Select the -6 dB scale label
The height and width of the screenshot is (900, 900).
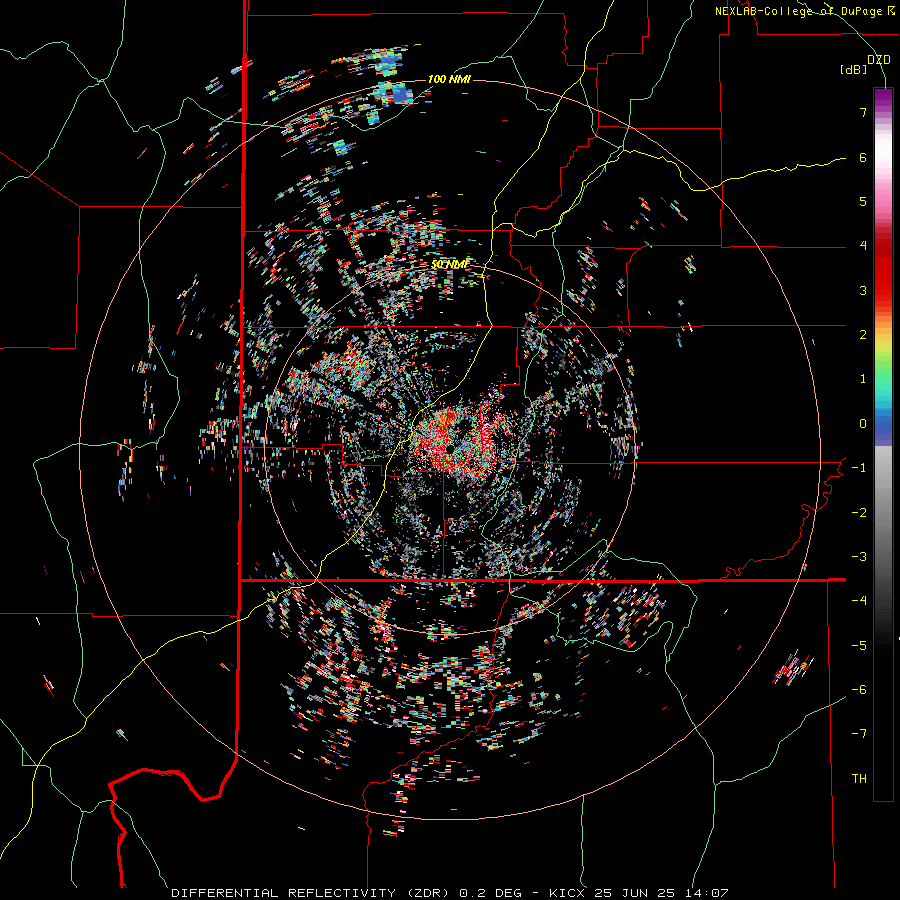coord(859,690)
